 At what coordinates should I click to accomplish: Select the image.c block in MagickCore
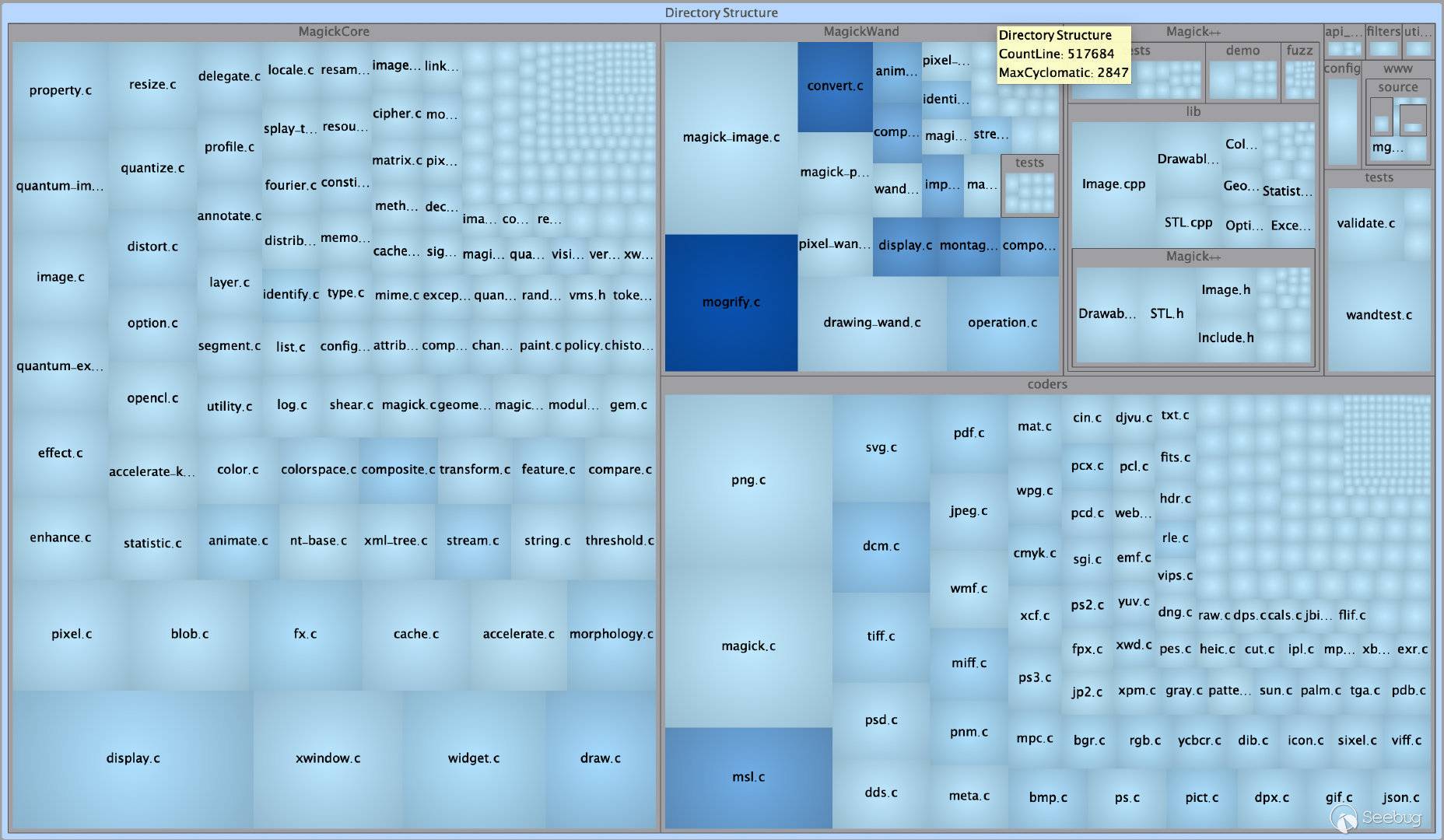coord(61,278)
